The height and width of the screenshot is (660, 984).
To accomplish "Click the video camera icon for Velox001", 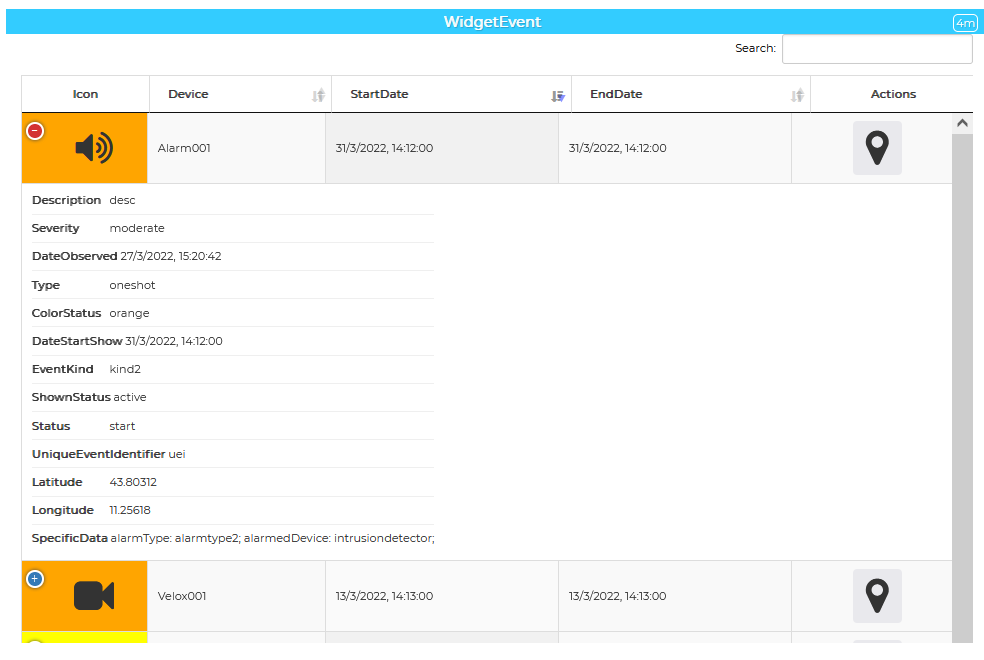I will (x=94, y=596).
